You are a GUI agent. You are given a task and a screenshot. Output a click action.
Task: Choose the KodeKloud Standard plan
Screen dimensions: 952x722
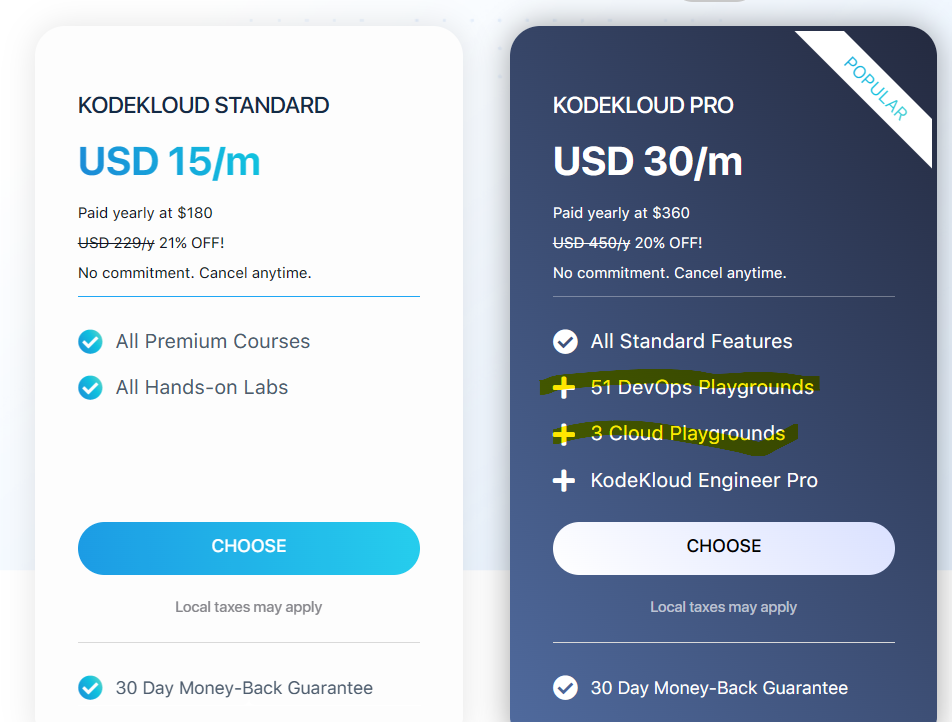coord(249,547)
